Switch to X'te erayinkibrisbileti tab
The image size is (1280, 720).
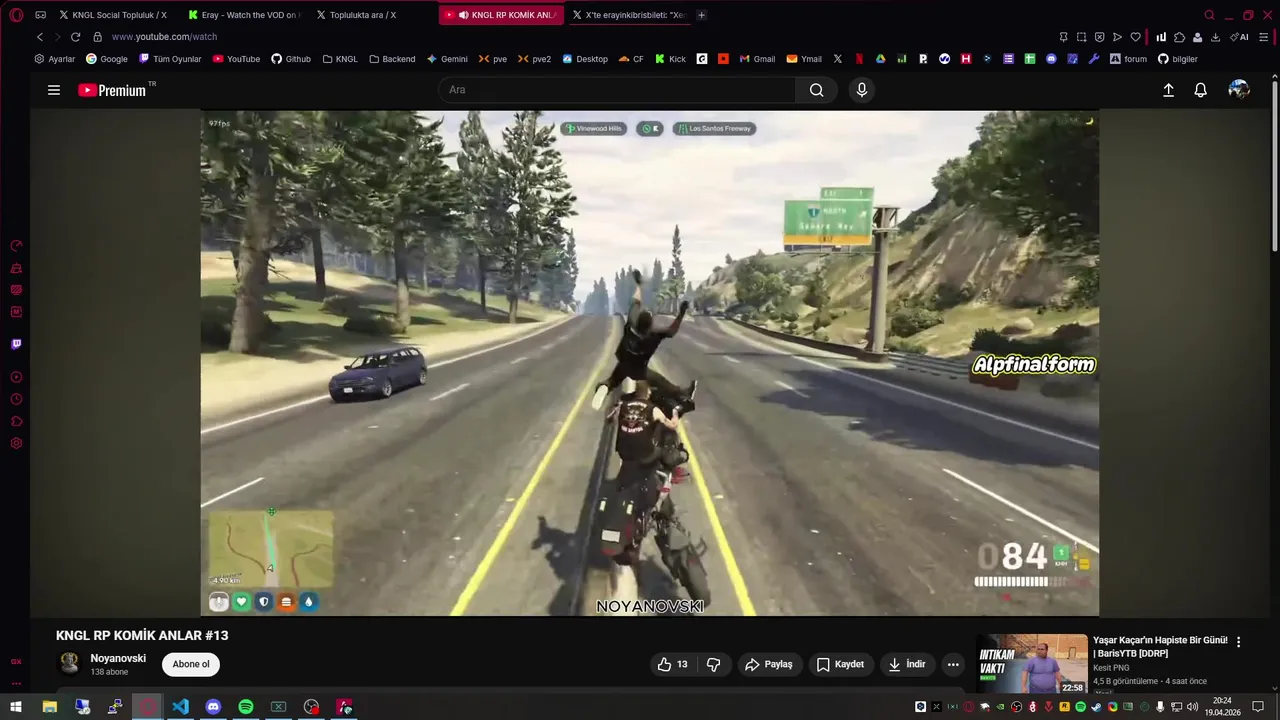tap(629, 15)
